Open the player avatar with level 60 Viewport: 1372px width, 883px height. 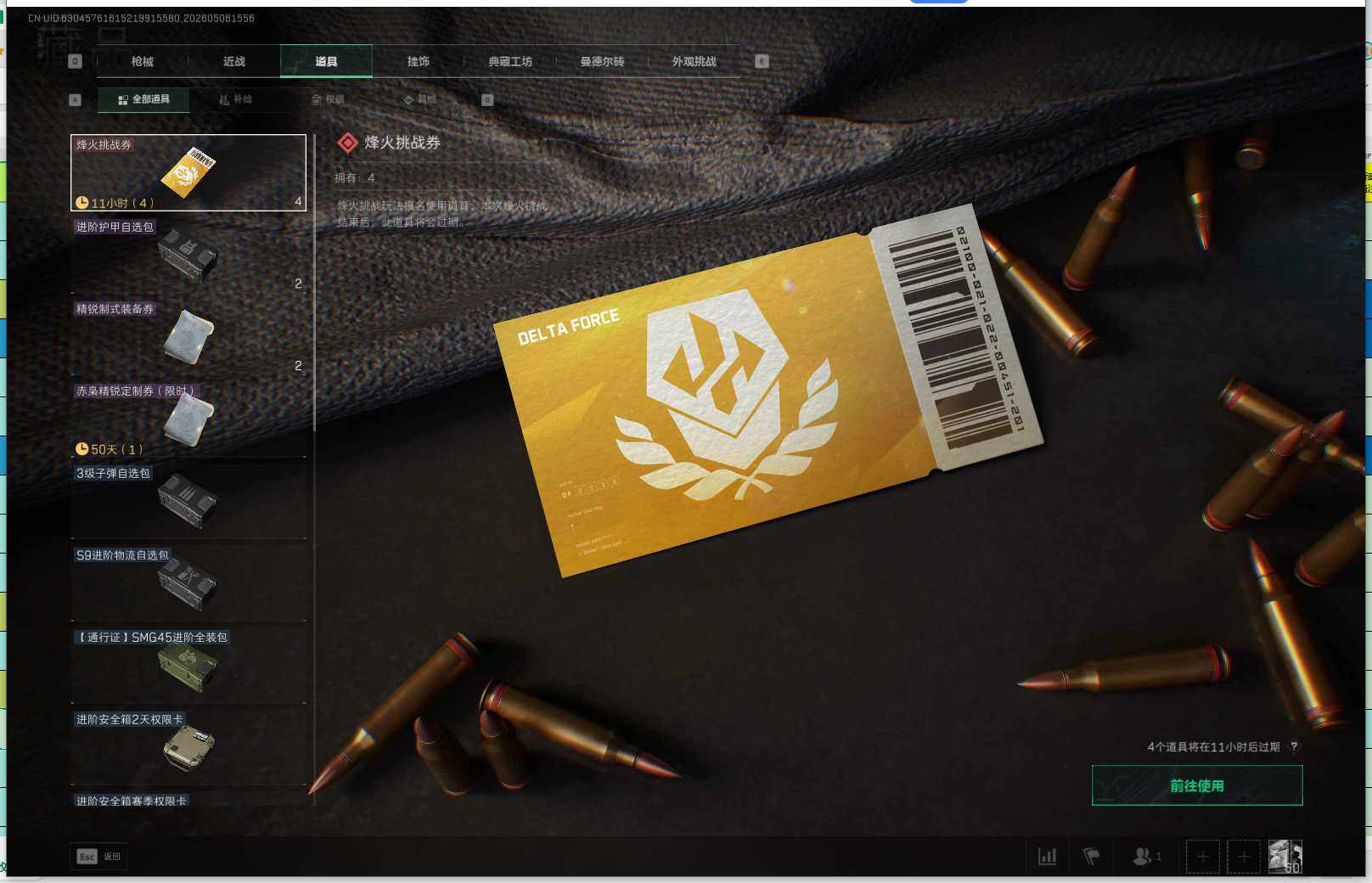pyautogui.click(x=1285, y=856)
